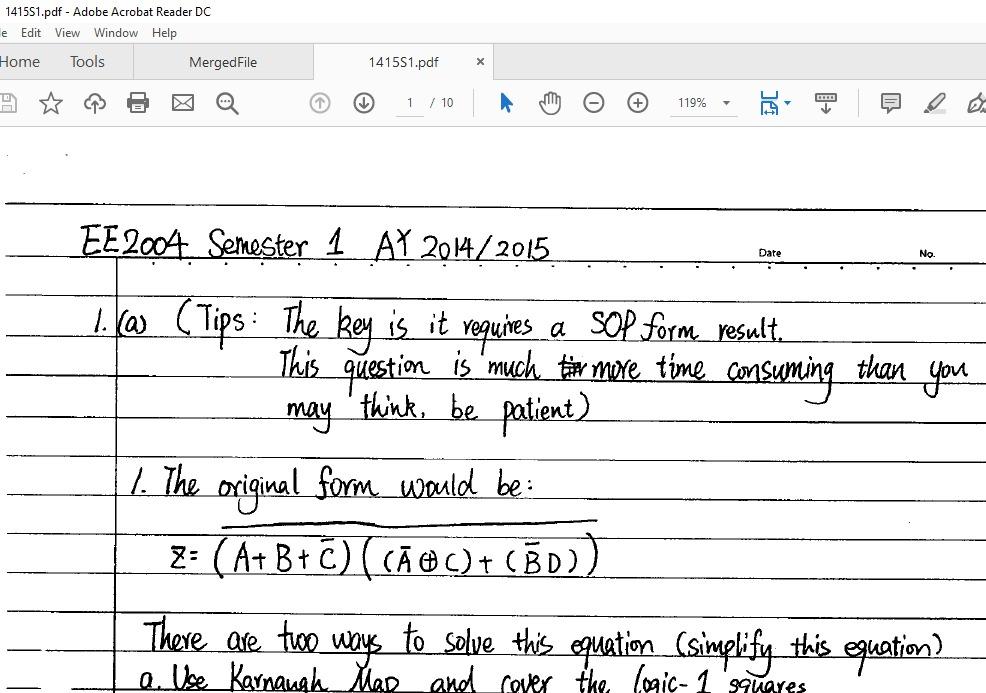The image size is (986, 693).
Task: Share file via Adobe cloud
Action: point(93,102)
